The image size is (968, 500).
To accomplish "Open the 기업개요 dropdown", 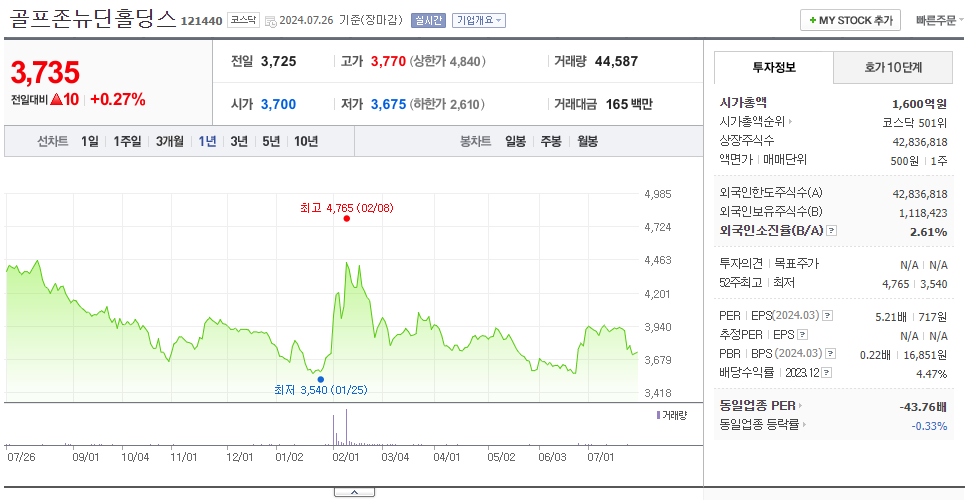I will [x=479, y=20].
